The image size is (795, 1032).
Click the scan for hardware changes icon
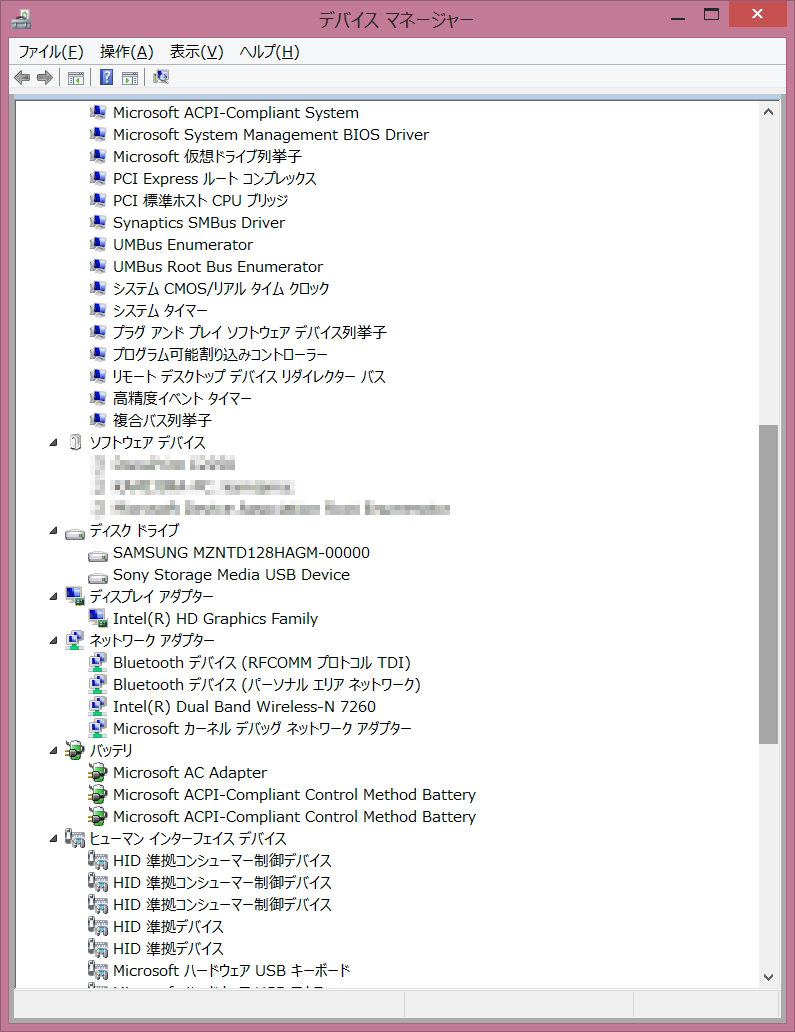(161, 78)
